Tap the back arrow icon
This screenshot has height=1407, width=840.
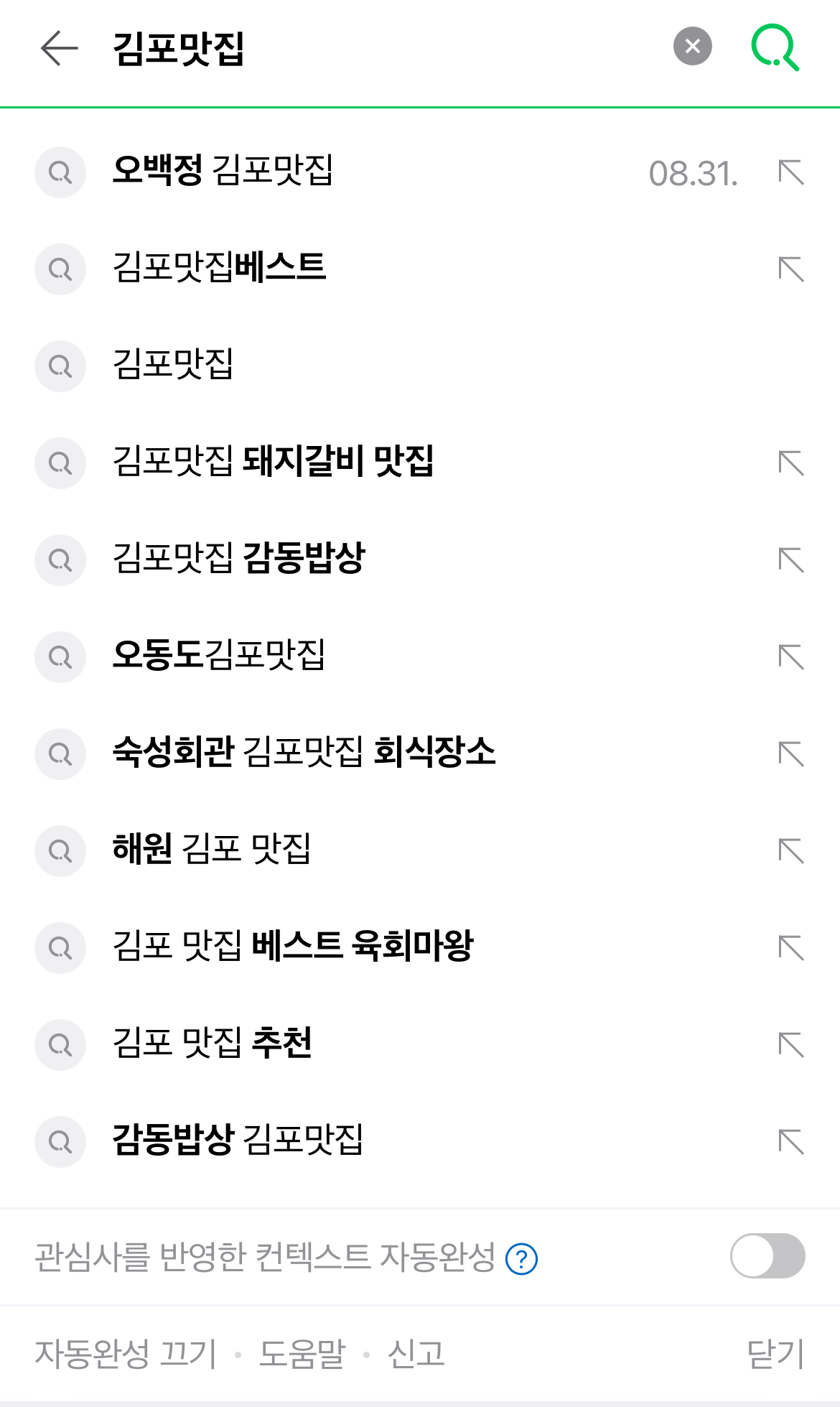(59, 48)
